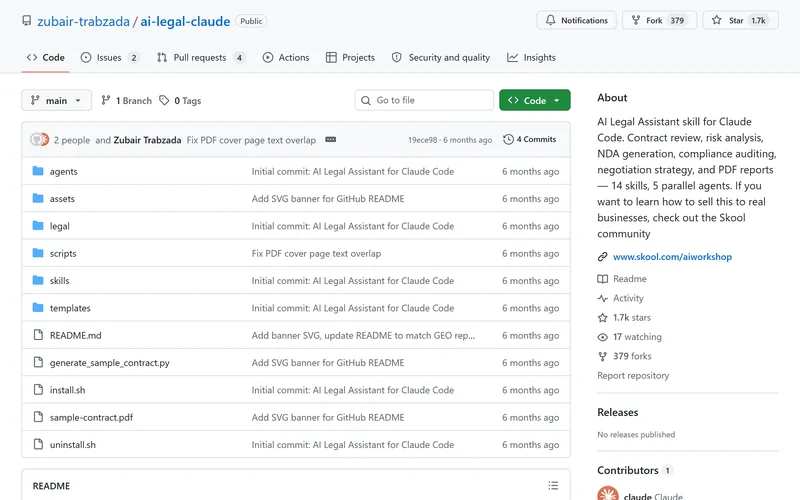Open the Releases heading link
This screenshot has width=800, height=500.
coord(618,412)
